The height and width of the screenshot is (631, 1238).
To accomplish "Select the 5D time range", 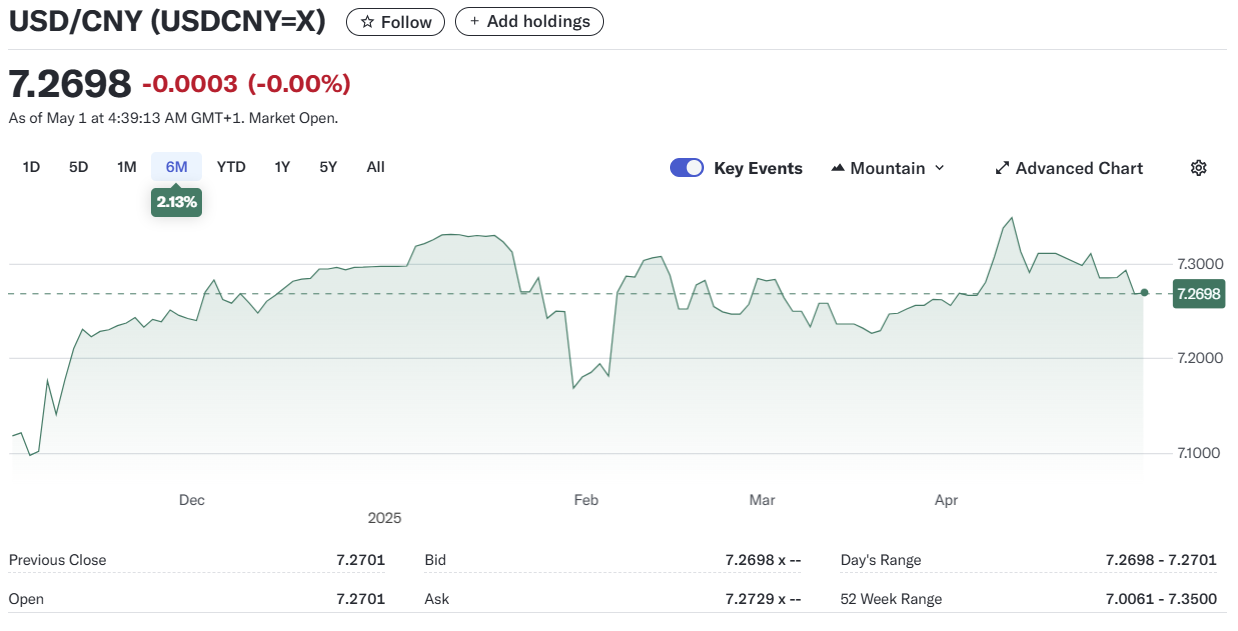I will [78, 167].
